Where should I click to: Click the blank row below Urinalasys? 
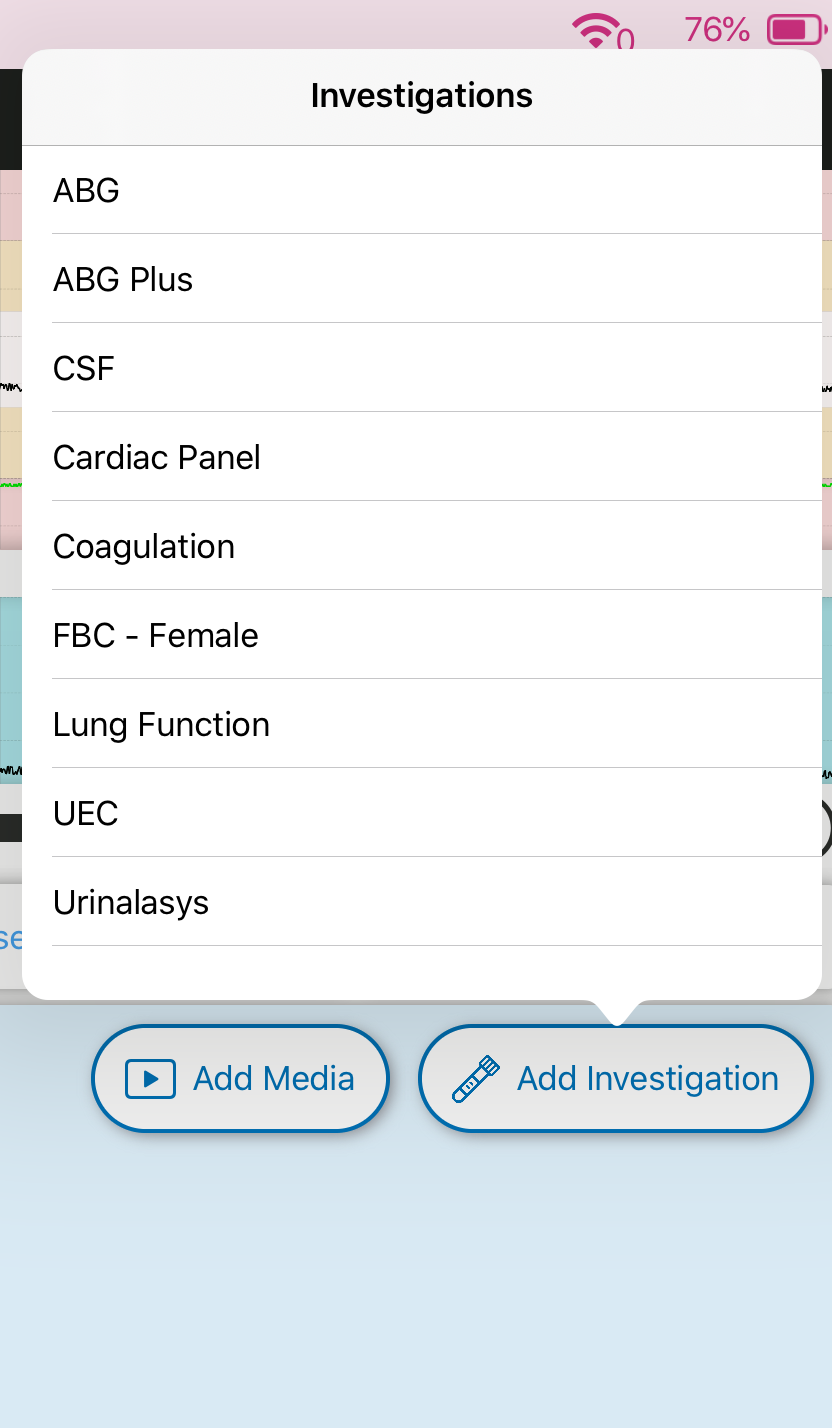point(422,972)
